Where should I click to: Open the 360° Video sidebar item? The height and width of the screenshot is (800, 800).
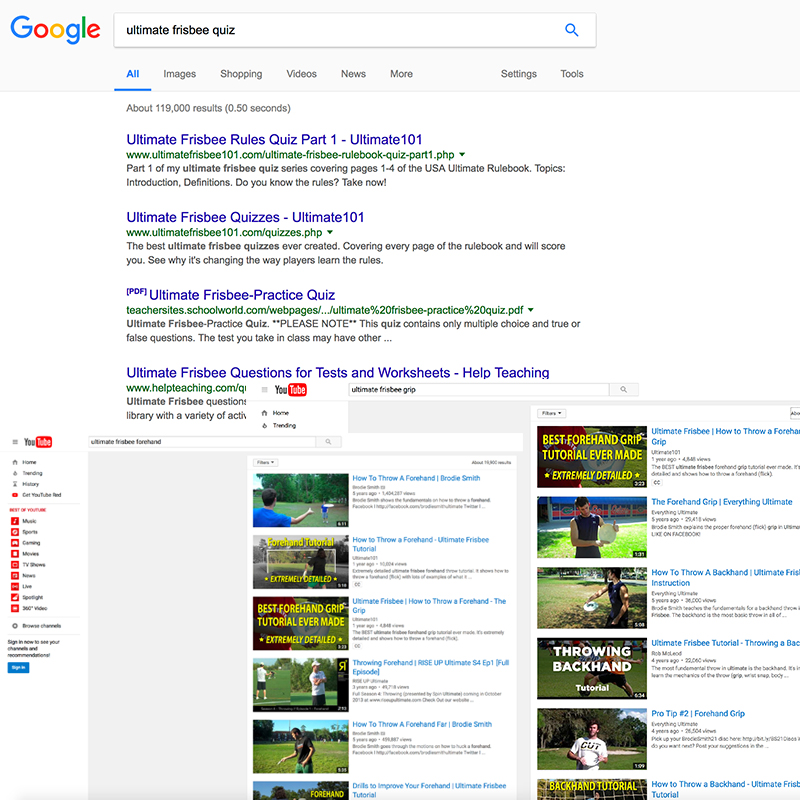(x=14, y=608)
